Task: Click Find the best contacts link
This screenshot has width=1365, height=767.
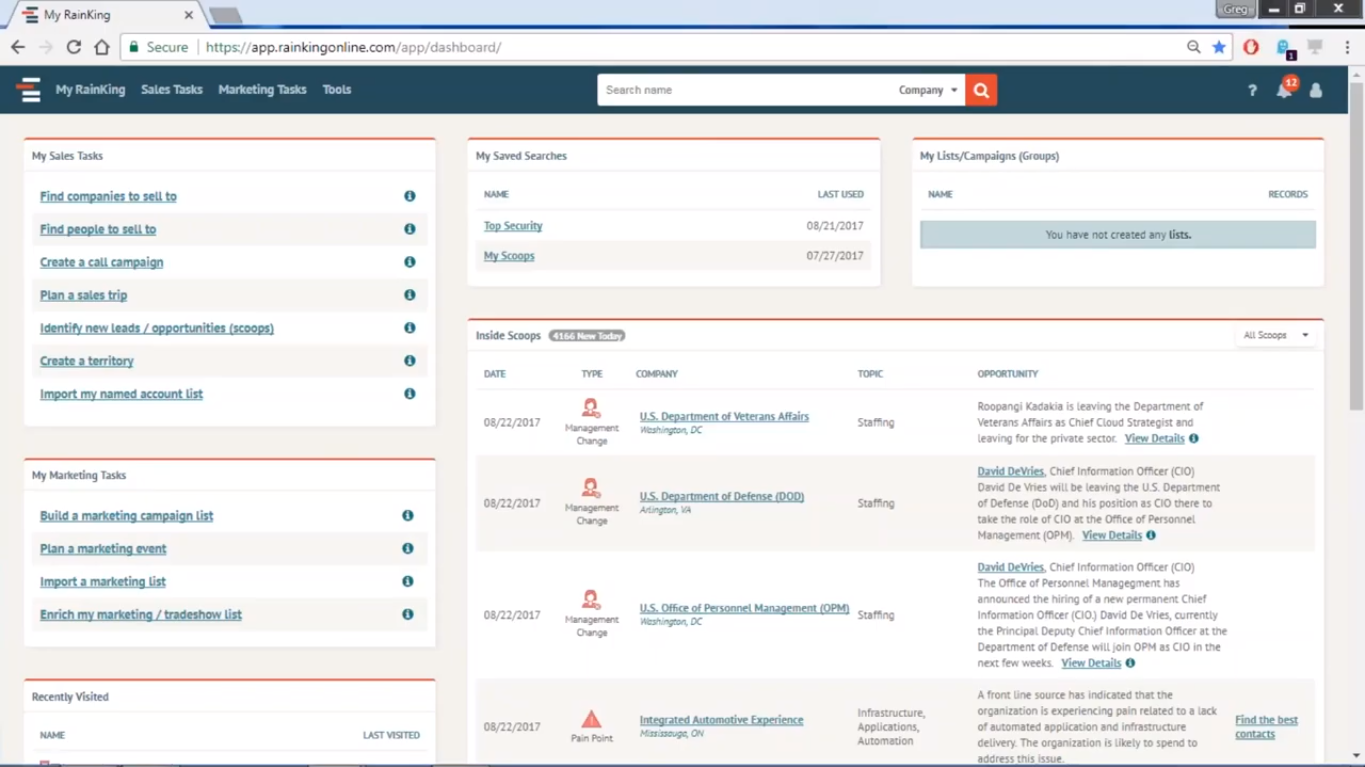Action: (x=1266, y=727)
